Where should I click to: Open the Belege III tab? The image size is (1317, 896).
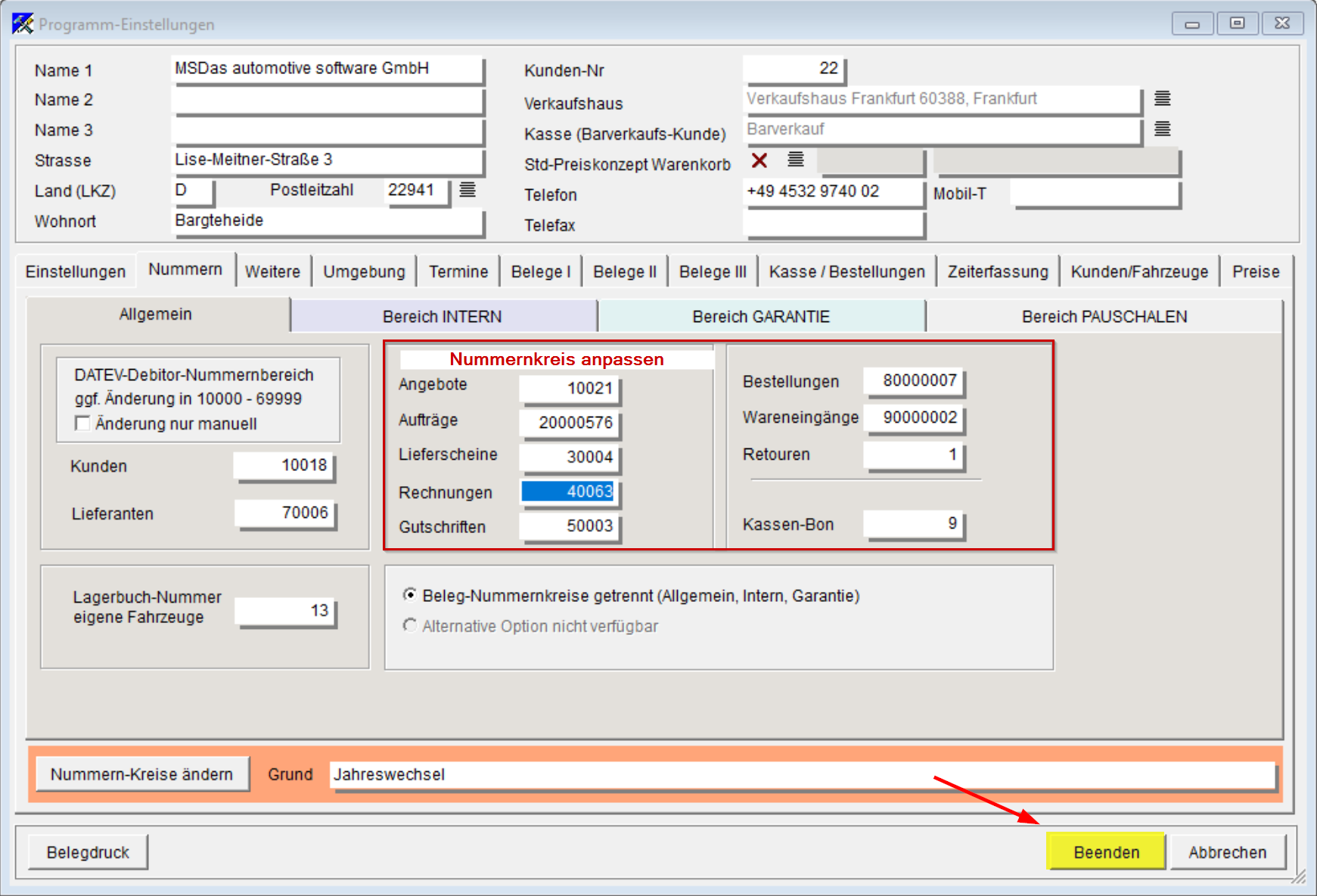pyautogui.click(x=713, y=272)
